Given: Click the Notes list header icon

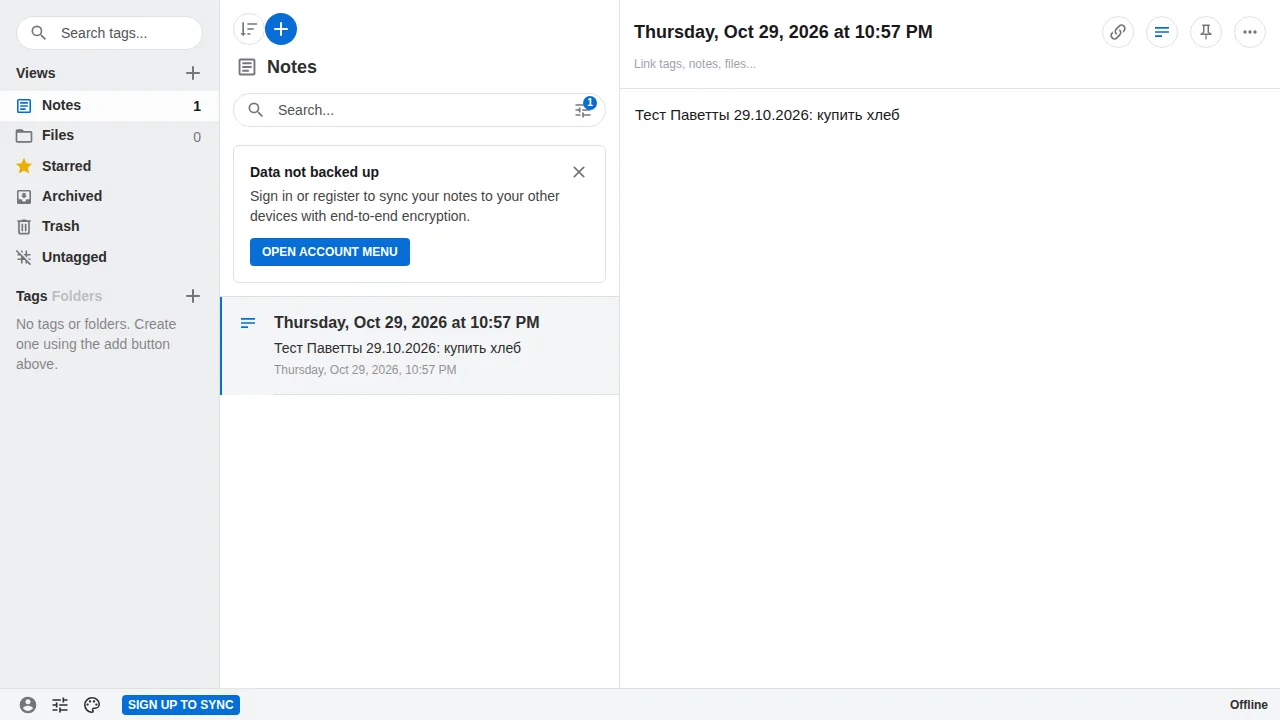Looking at the screenshot, I should click(x=247, y=67).
